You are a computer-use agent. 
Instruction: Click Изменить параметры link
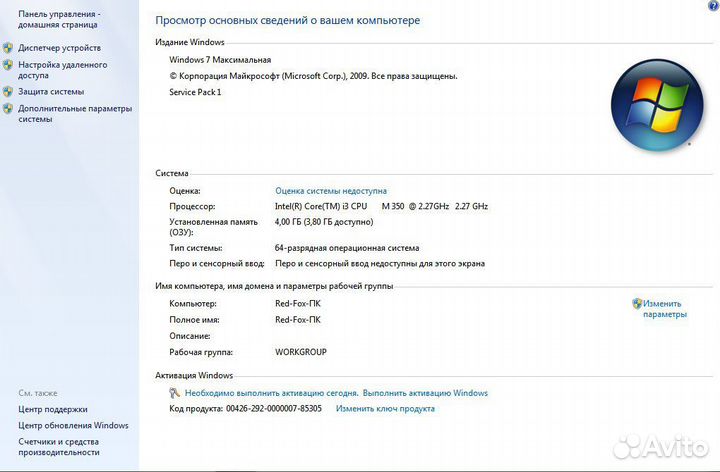664,309
